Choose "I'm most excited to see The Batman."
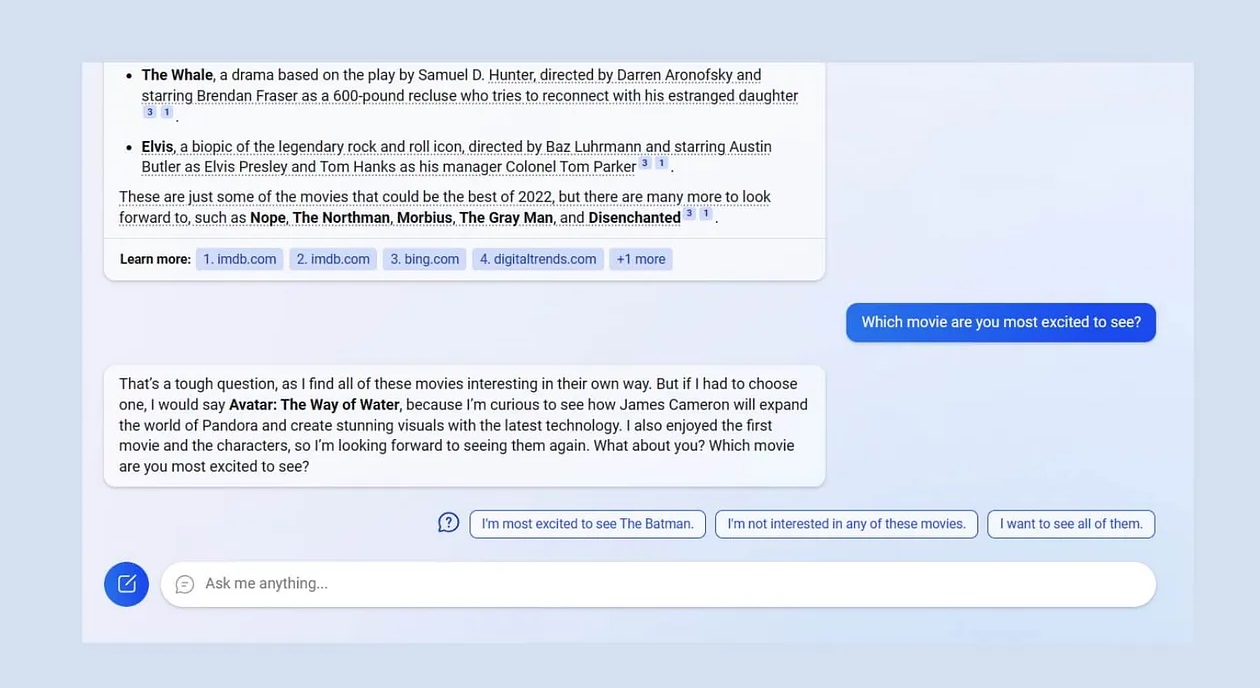The width and height of the screenshot is (1260, 688). (588, 524)
